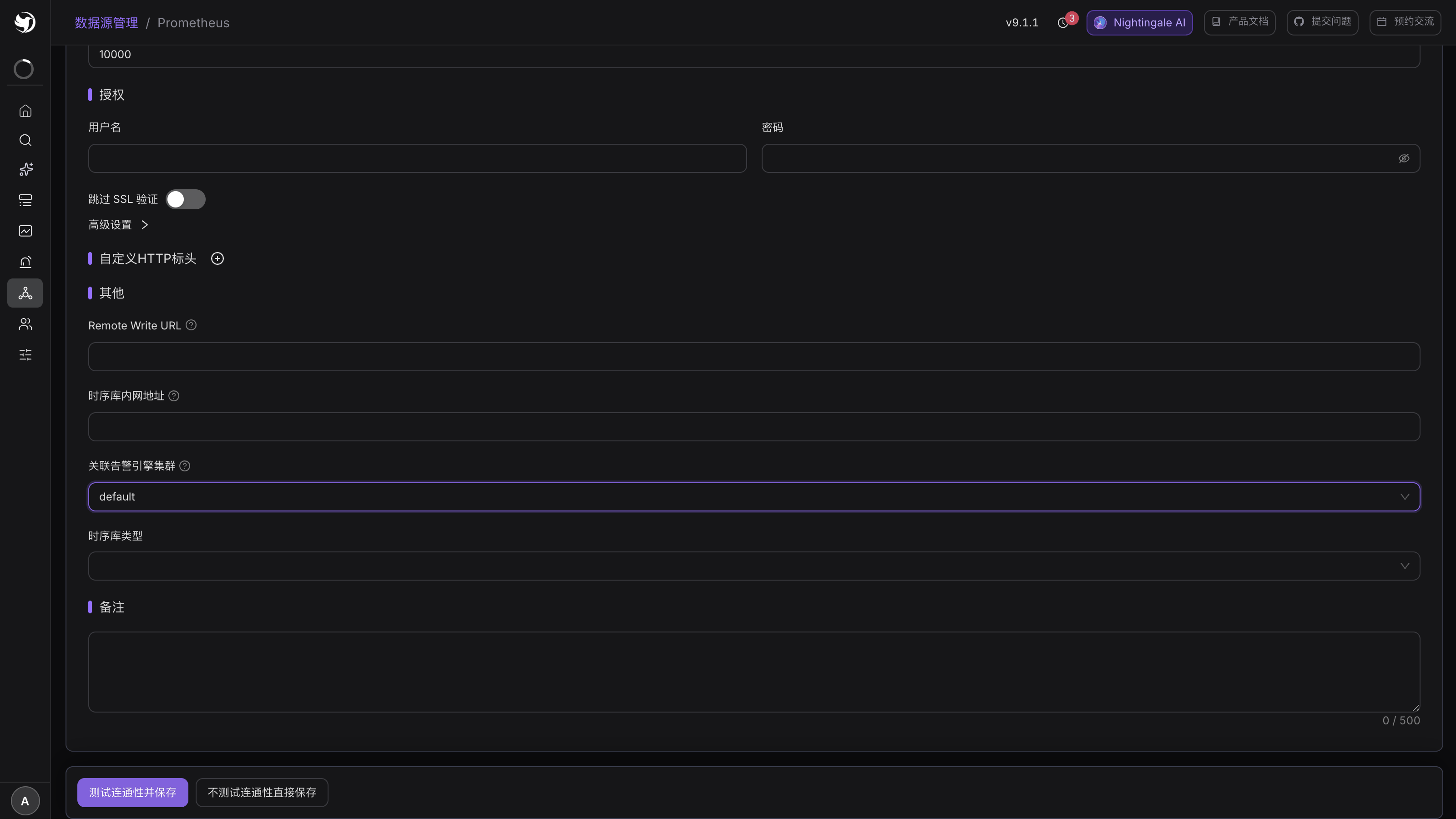Show password via eye icon
This screenshot has width=1456, height=819.
click(x=1404, y=159)
